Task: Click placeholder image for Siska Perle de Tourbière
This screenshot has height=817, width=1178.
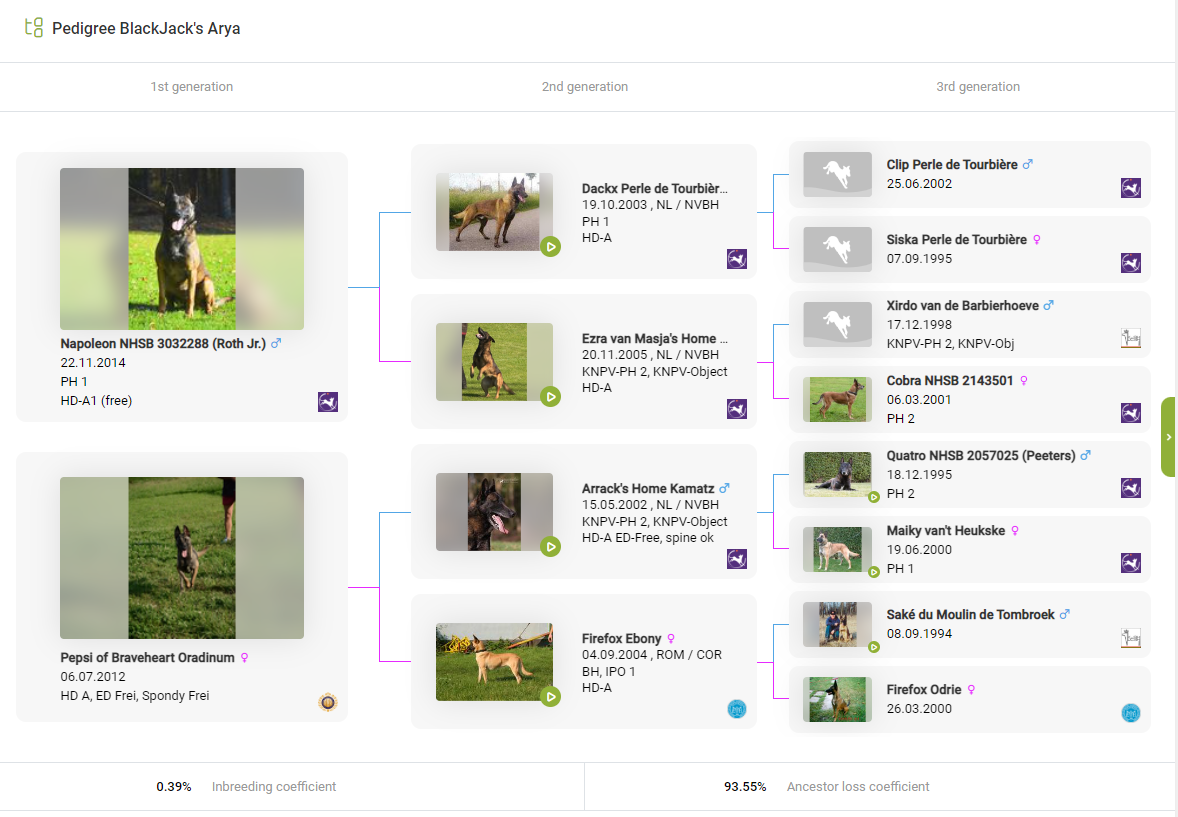Action: pos(838,249)
